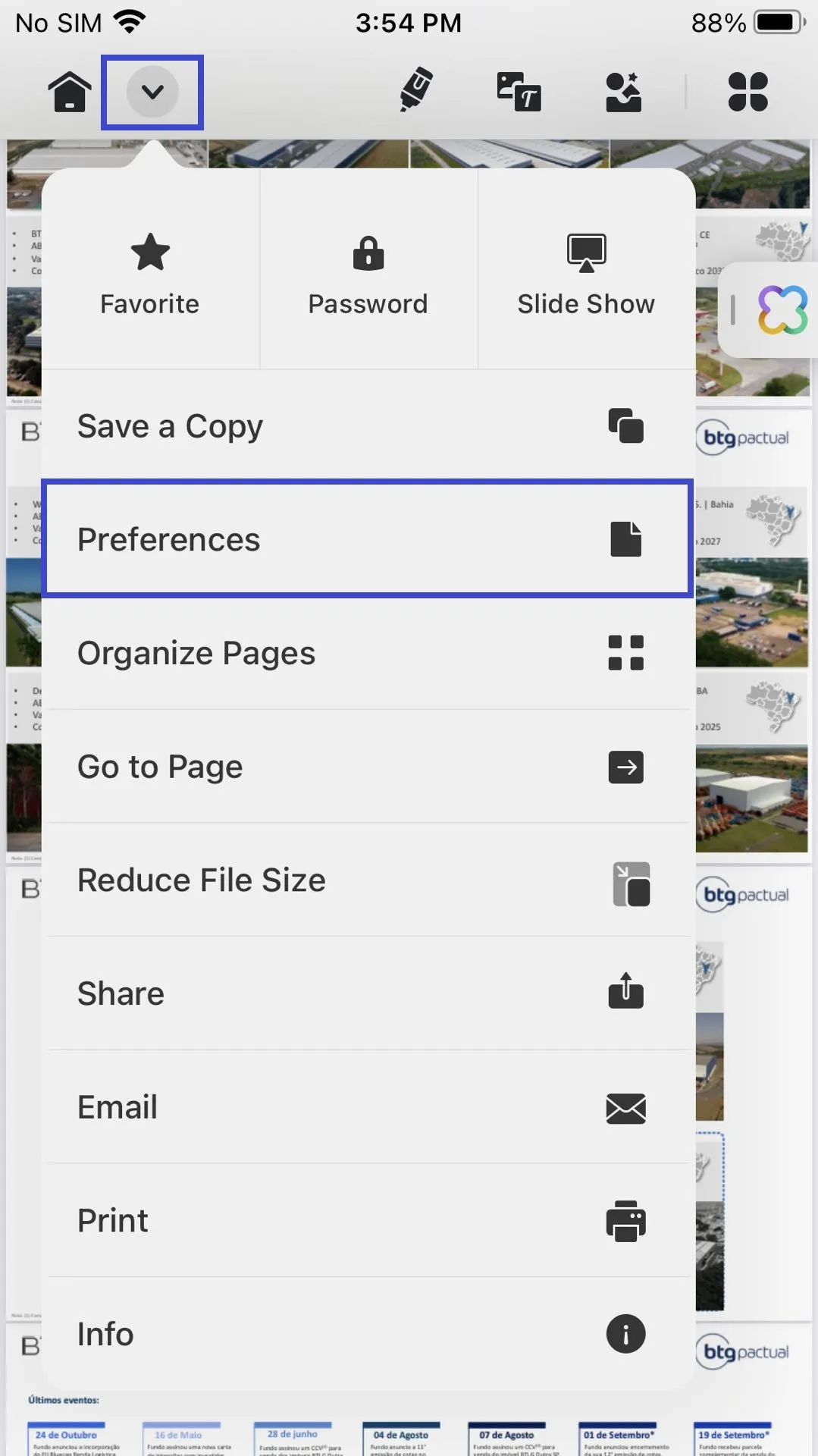Tap Go to Page
Viewport: 818px width, 1456px height.
(x=368, y=767)
